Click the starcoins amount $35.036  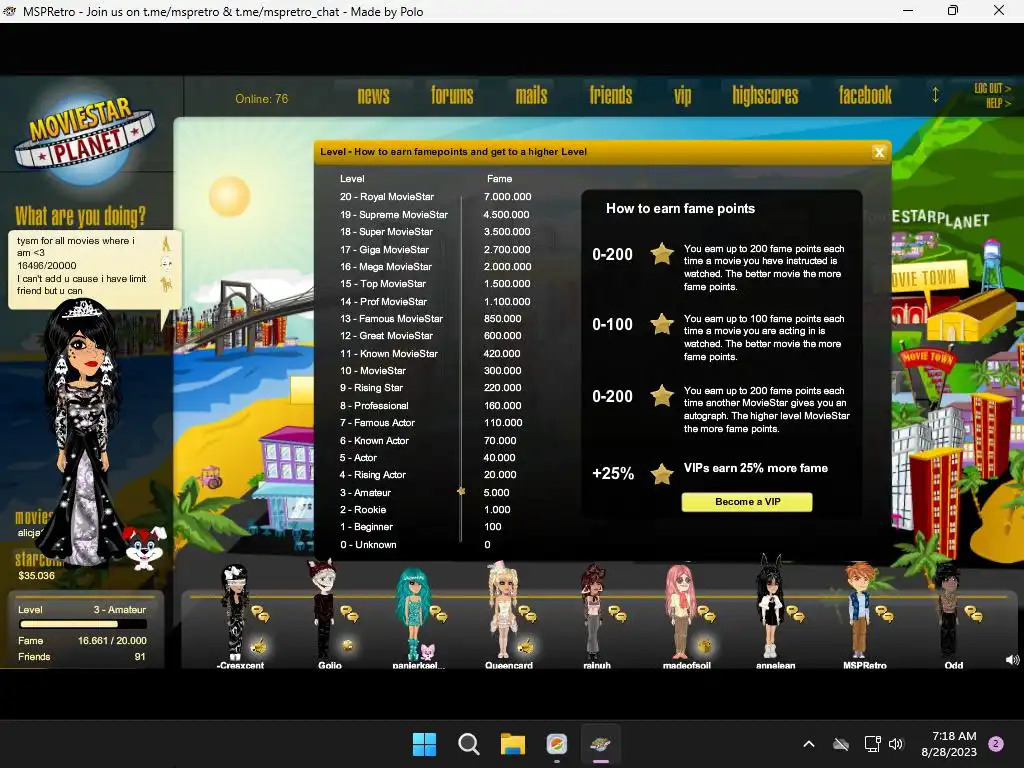(x=37, y=575)
